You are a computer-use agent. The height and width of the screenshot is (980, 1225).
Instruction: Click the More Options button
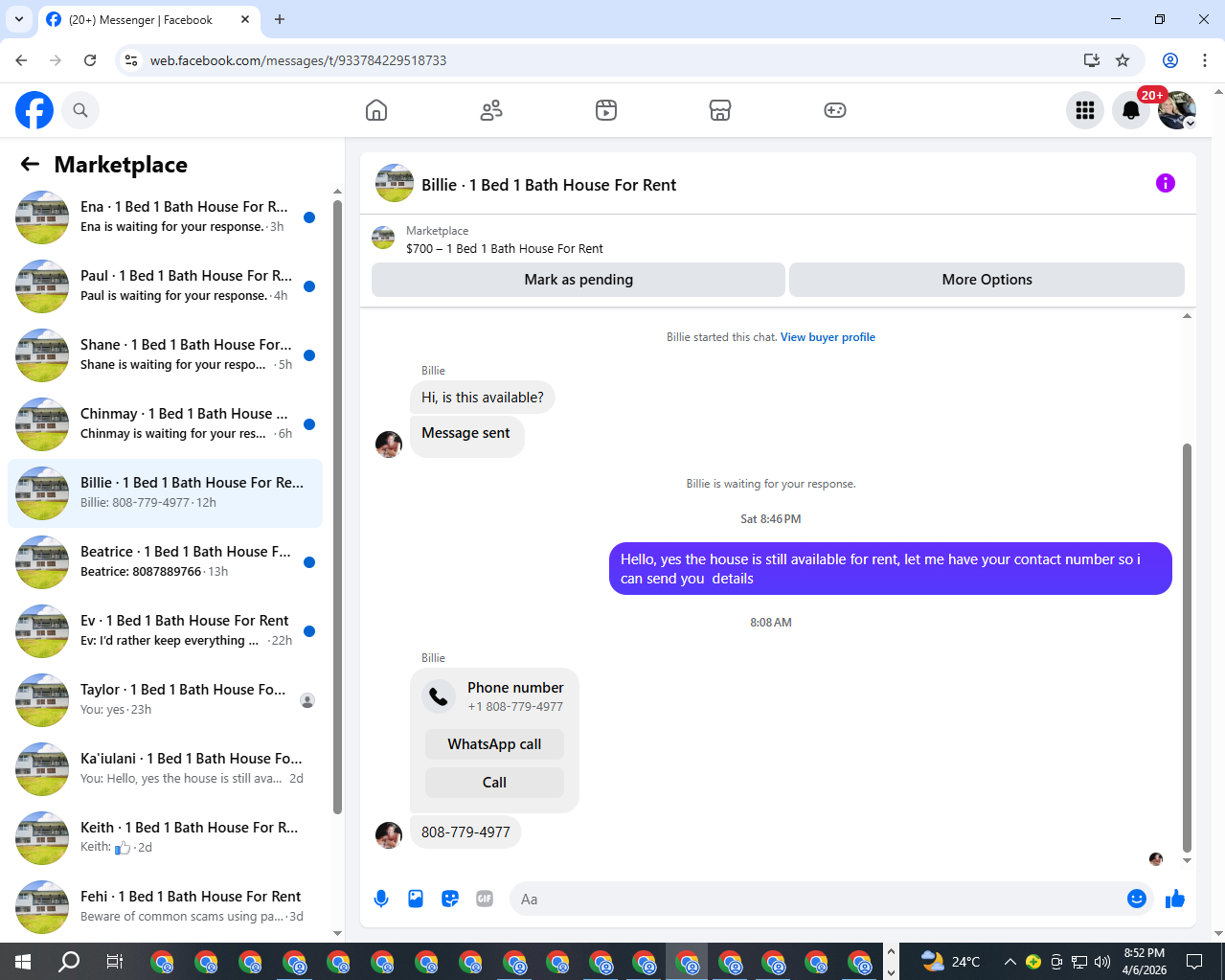click(x=987, y=280)
